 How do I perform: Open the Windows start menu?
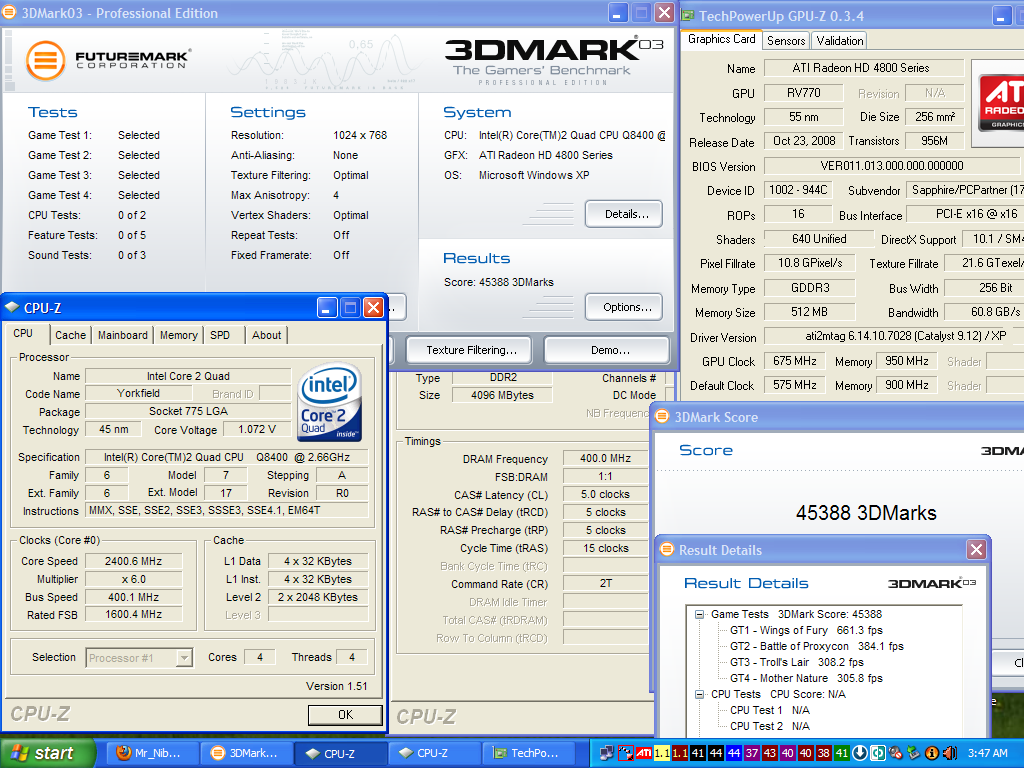tap(47, 753)
